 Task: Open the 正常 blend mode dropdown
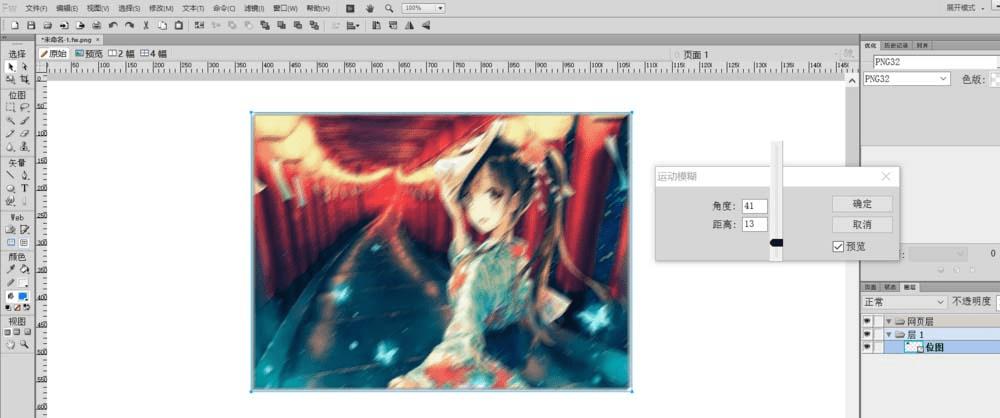[904, 302]
